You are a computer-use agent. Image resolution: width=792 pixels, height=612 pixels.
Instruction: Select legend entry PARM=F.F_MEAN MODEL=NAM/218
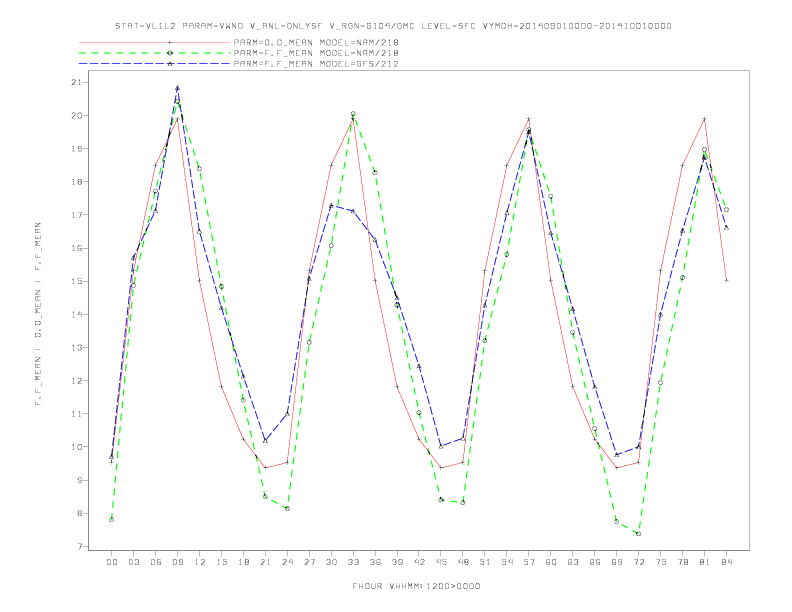point(316,53)
